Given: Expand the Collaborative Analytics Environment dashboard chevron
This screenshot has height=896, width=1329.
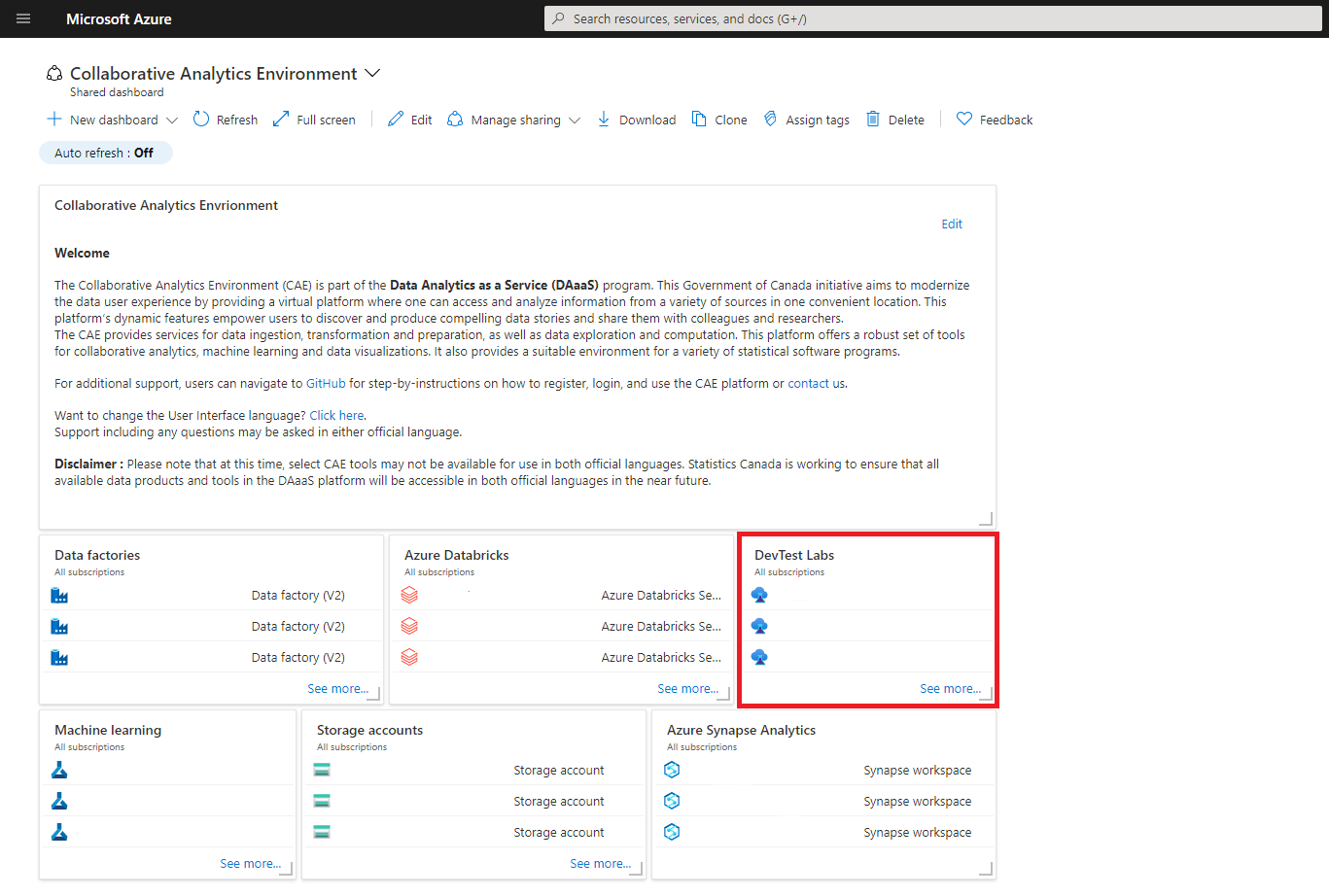Looking at the screenshot, I should point(371,73).
